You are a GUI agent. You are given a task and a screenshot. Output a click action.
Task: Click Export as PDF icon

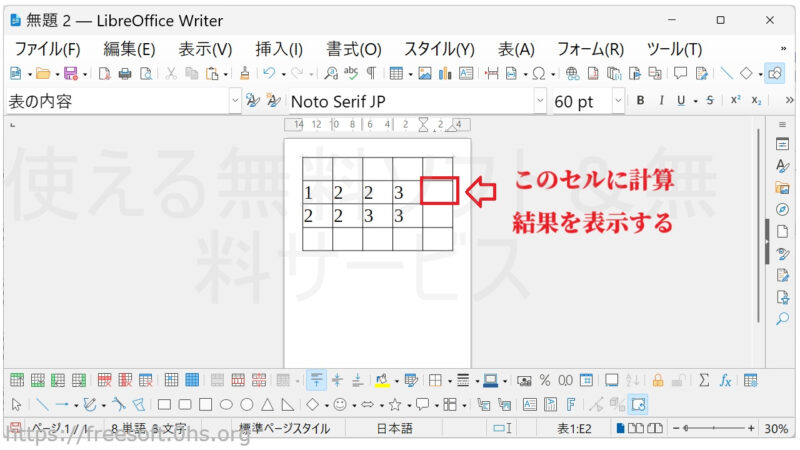pos(104,73)
